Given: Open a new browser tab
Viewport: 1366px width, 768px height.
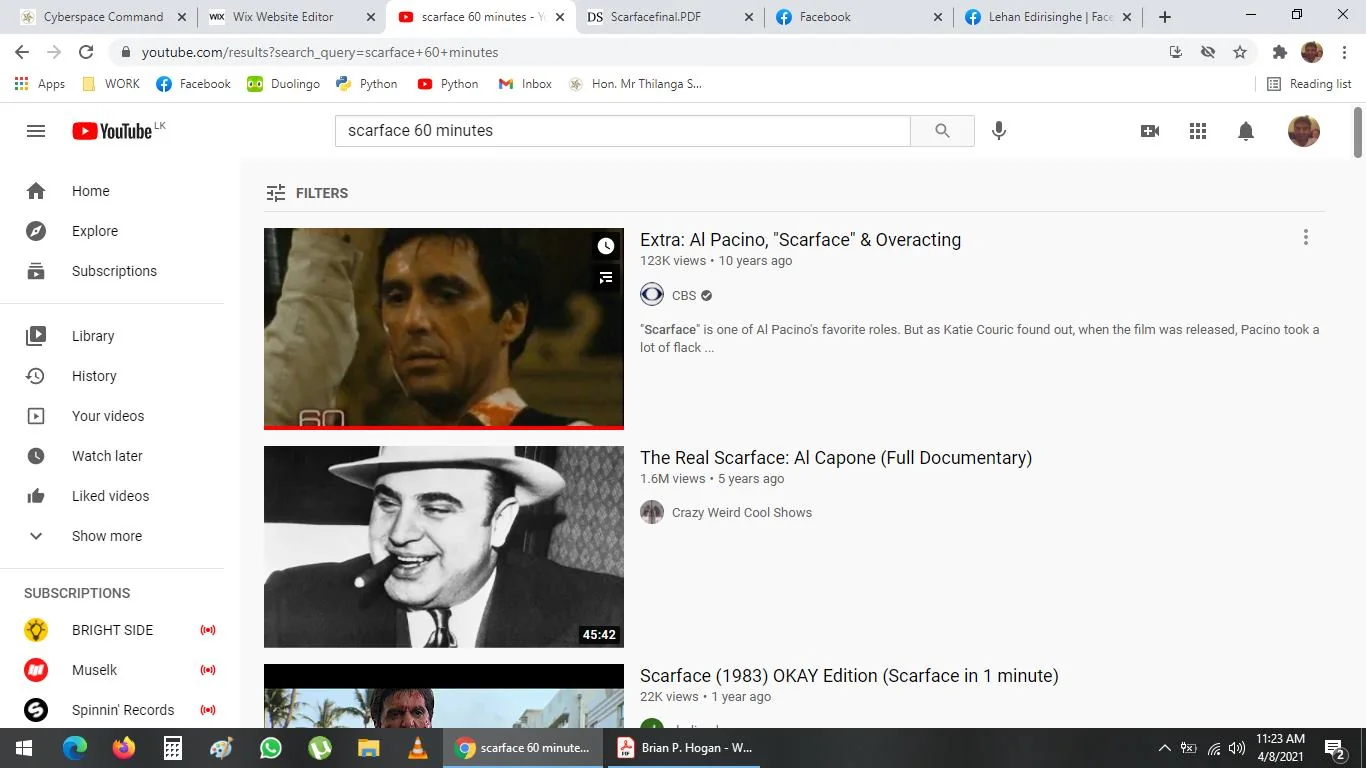Looking at the screenshot, I should (1165, 17).
